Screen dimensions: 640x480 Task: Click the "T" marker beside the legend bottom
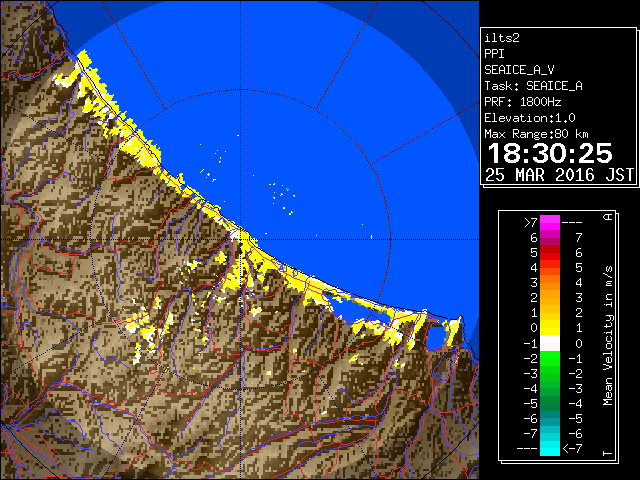[608, 453]
